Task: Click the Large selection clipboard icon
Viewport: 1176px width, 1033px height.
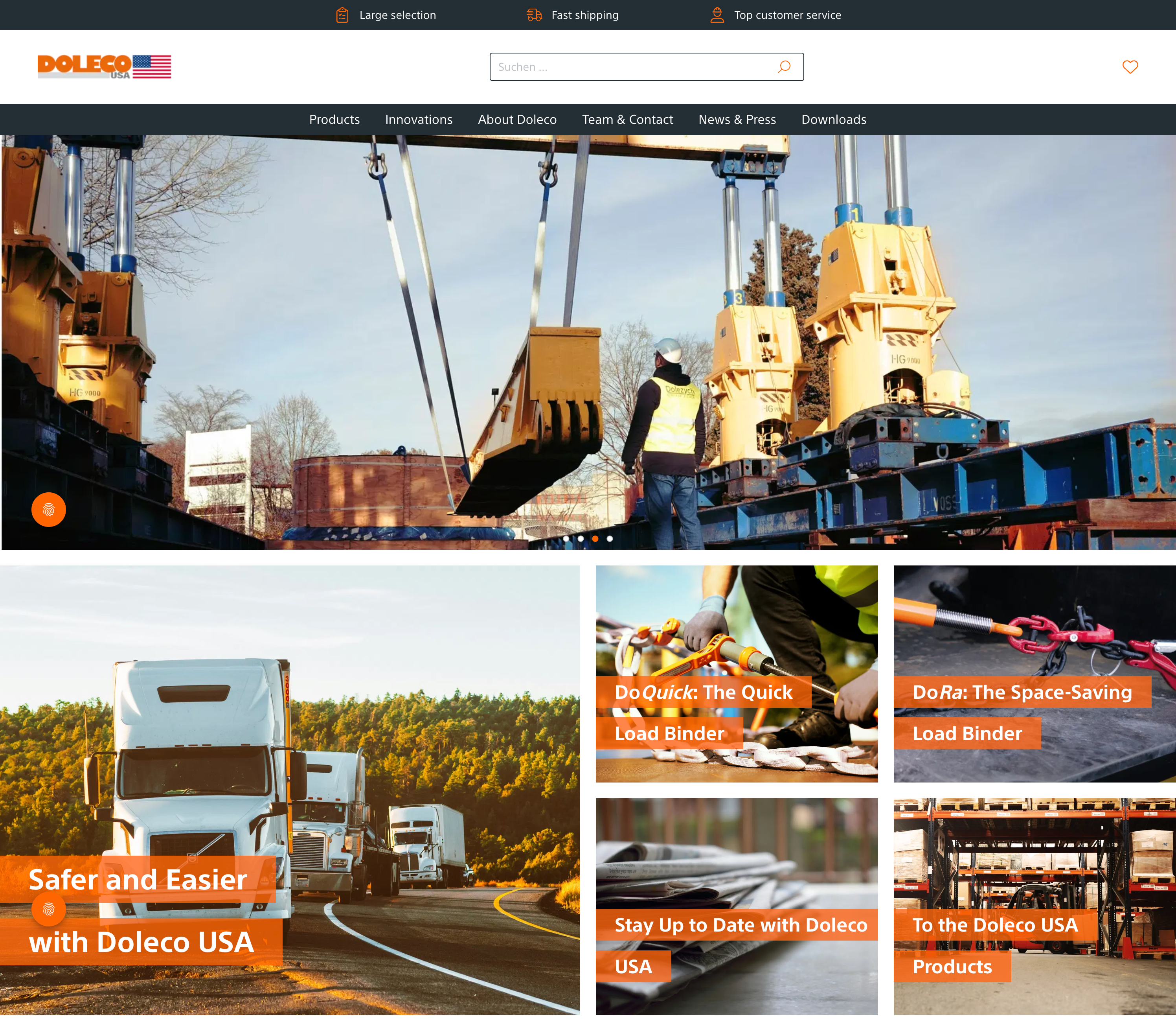Action: (342, 15)
